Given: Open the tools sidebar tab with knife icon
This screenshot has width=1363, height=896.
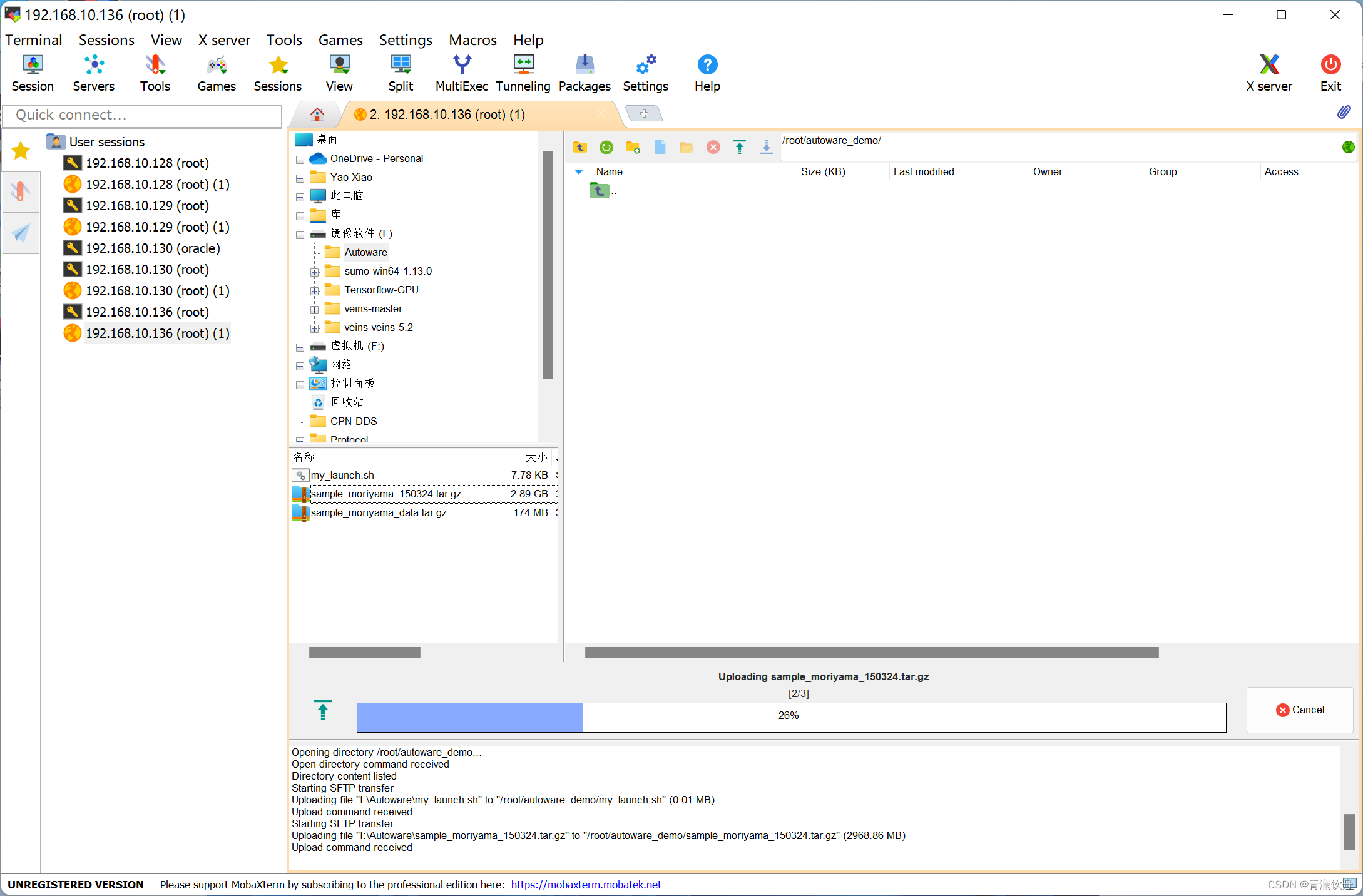Looking at the screenshot, I should point(21,191).
